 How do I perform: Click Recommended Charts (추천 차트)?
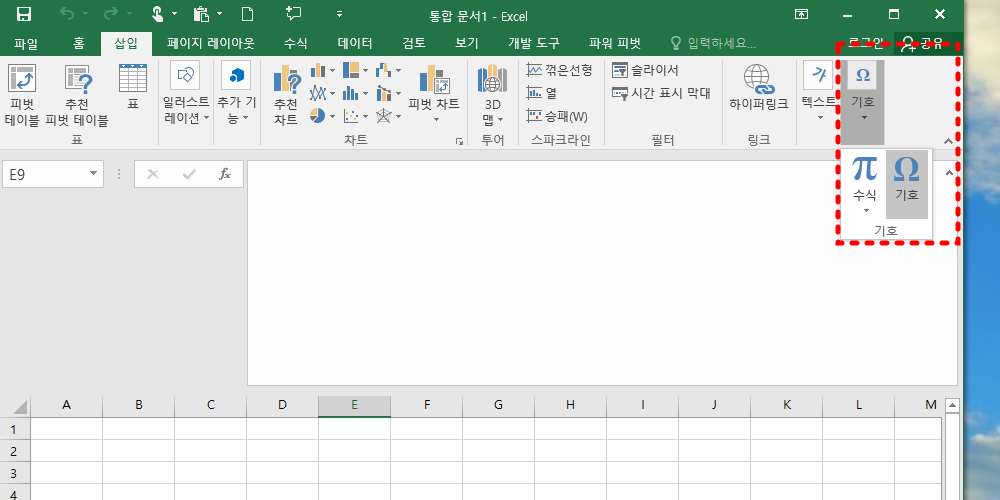(x=286, y=95)
